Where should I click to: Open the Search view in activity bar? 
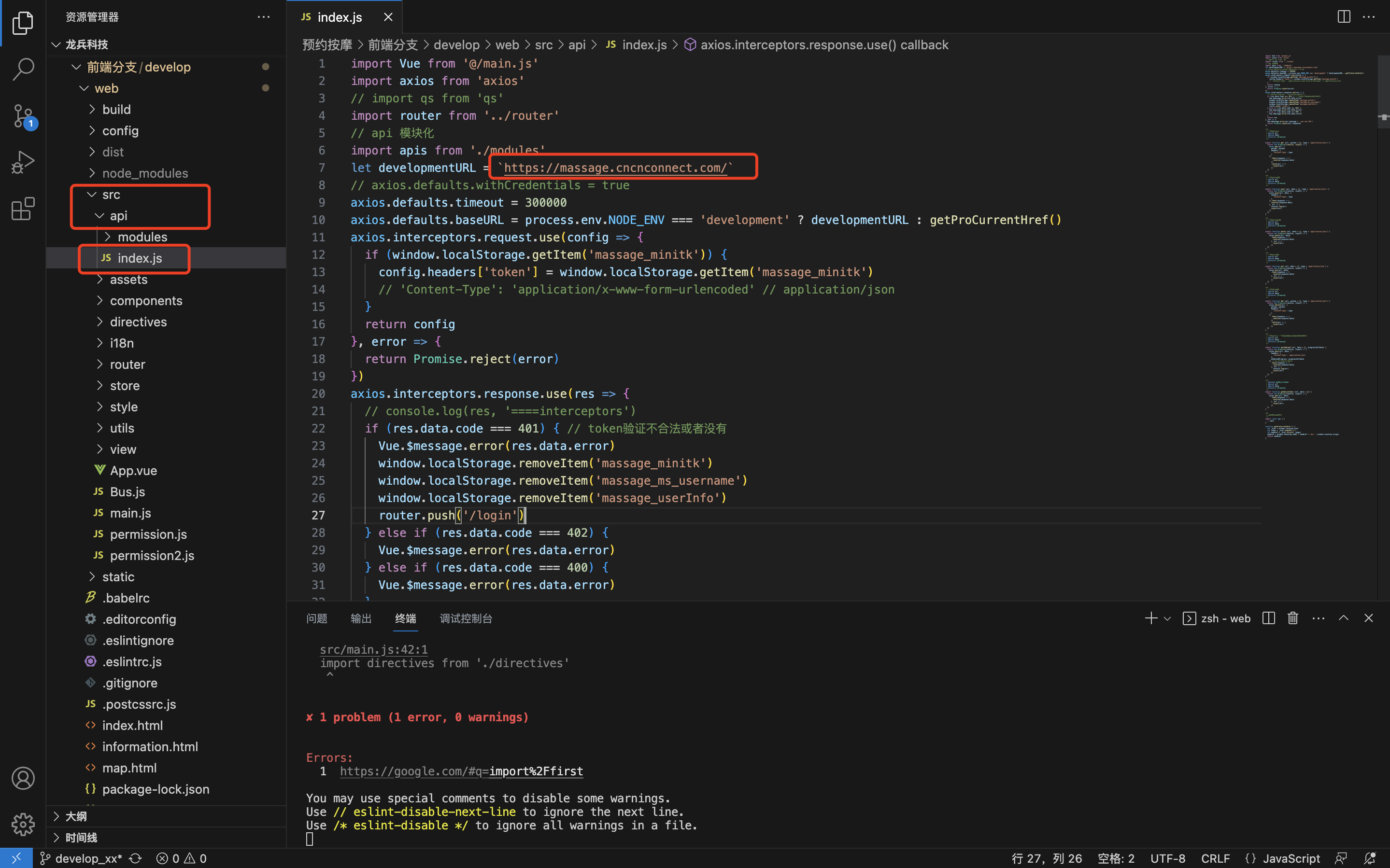[23, 69]
